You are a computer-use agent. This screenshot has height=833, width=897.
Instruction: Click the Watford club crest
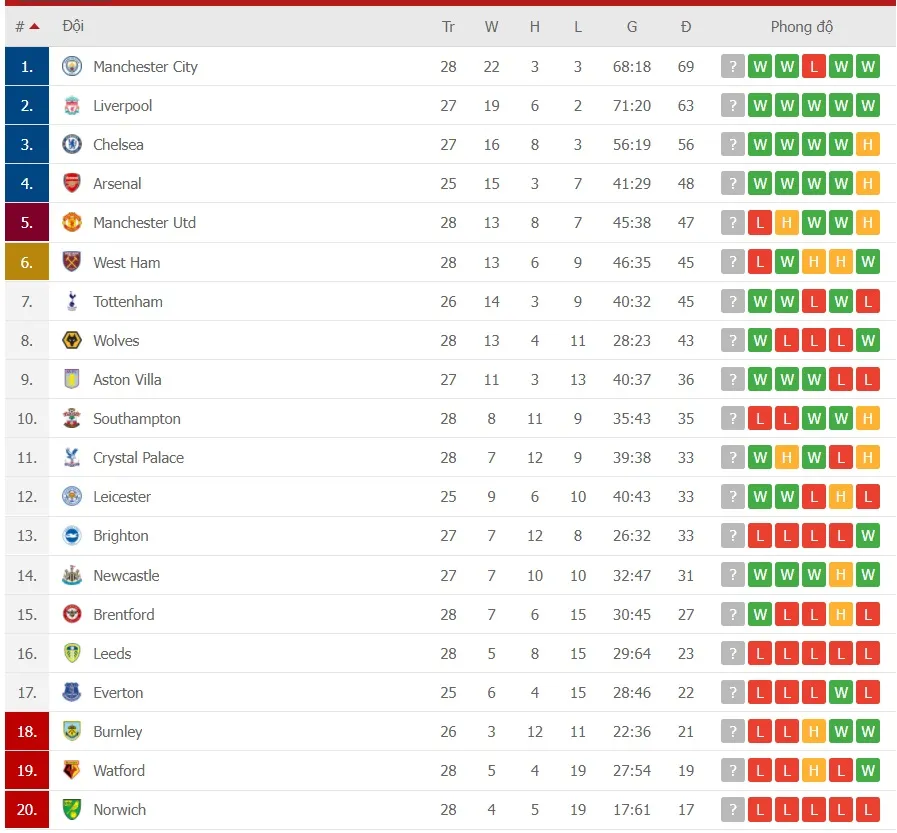point(70,770)
